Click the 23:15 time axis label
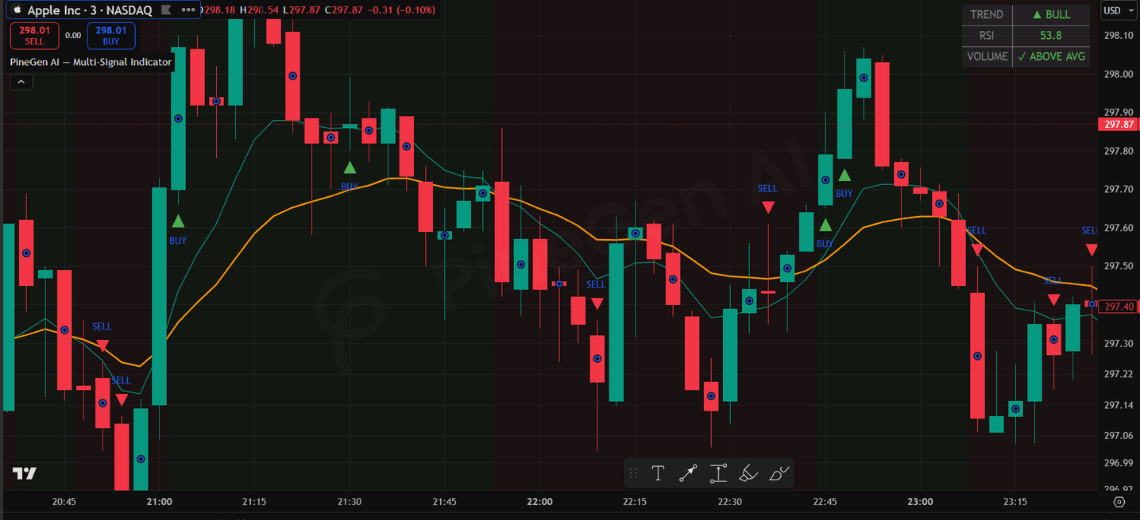This screenshot has width=1140, height=520. (x=1015, y=502)
